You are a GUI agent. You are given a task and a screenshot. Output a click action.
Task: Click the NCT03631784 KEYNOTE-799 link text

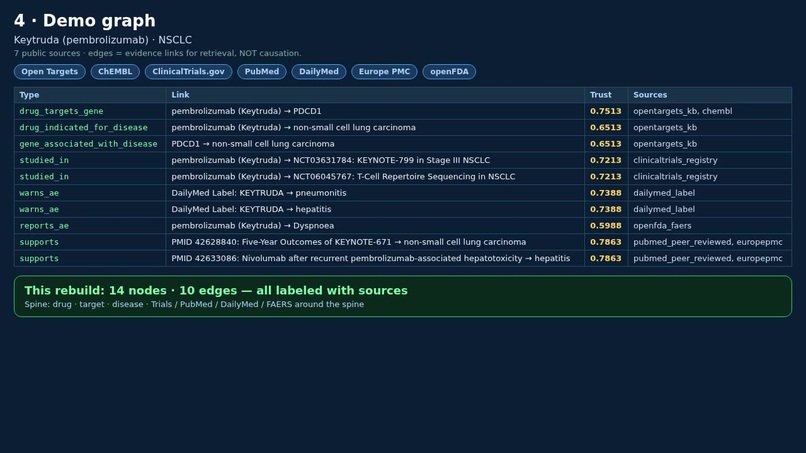coord(331,160)
